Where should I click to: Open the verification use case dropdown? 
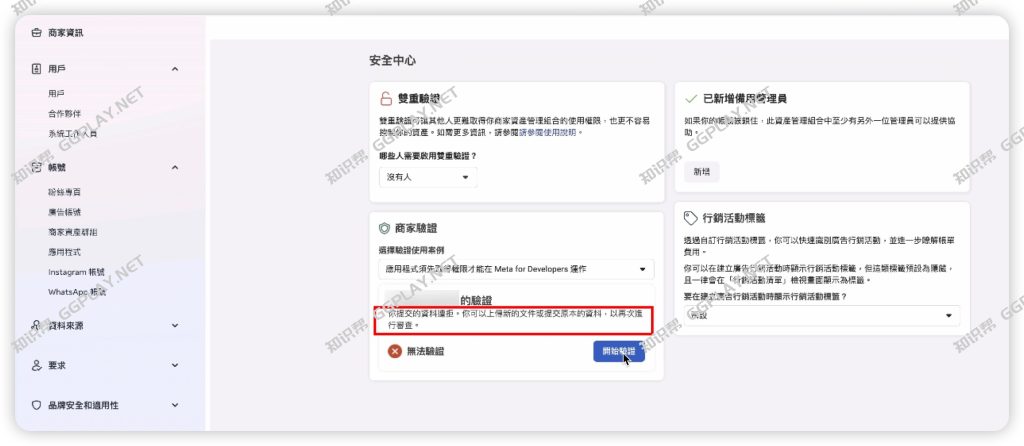coord(516,268)
